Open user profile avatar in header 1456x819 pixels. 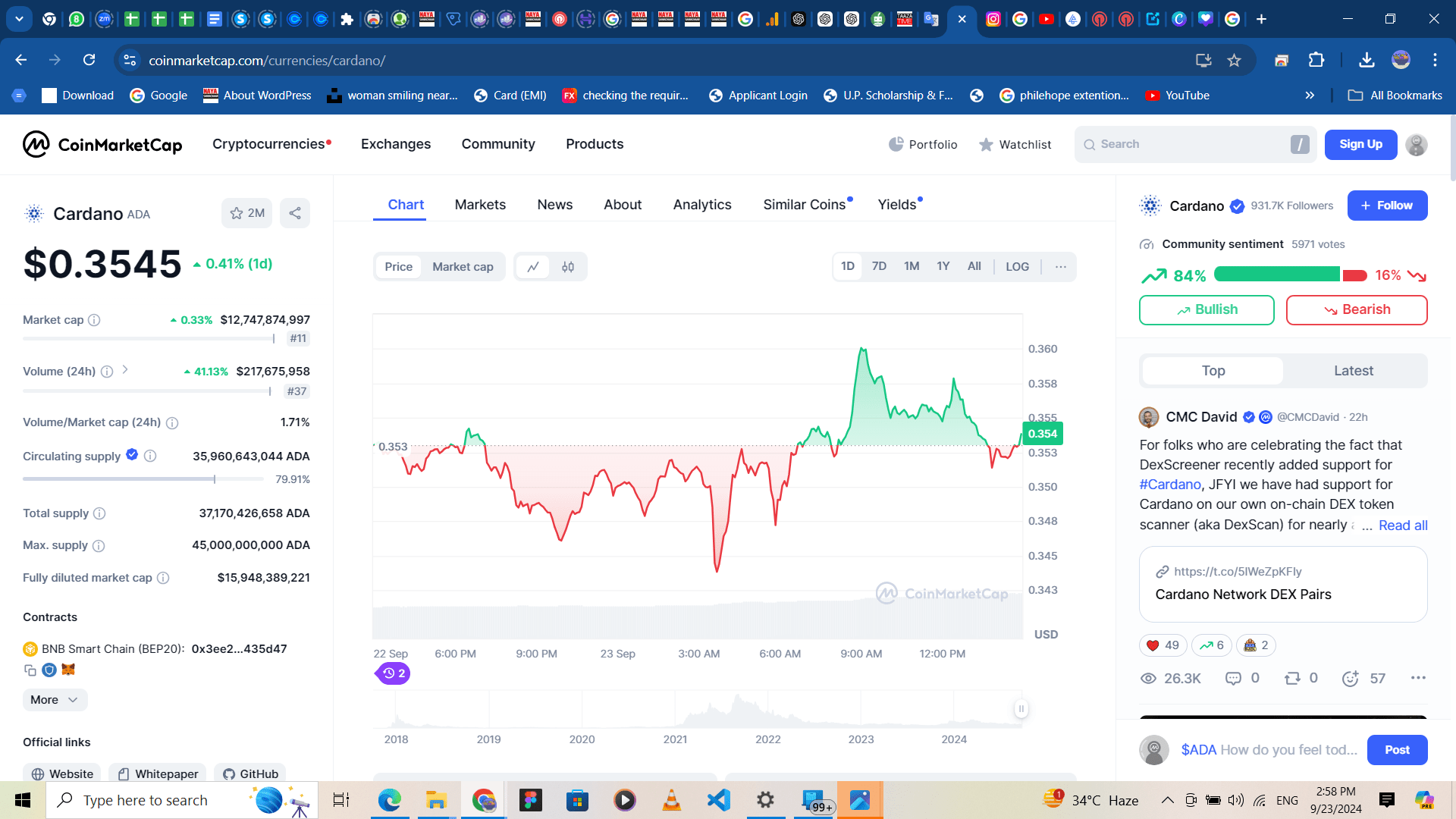(x=1417, y=144)
